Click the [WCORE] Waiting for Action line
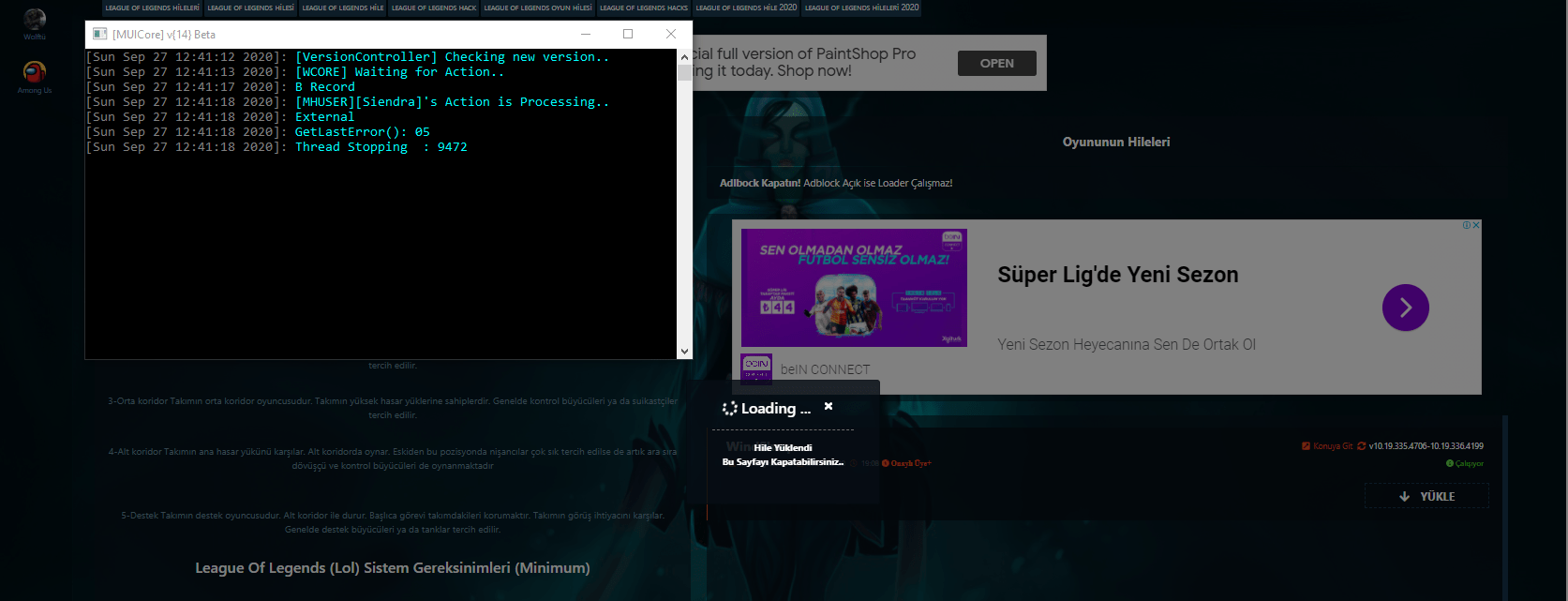The image size is (1568, 601). (x=295, y=72)
